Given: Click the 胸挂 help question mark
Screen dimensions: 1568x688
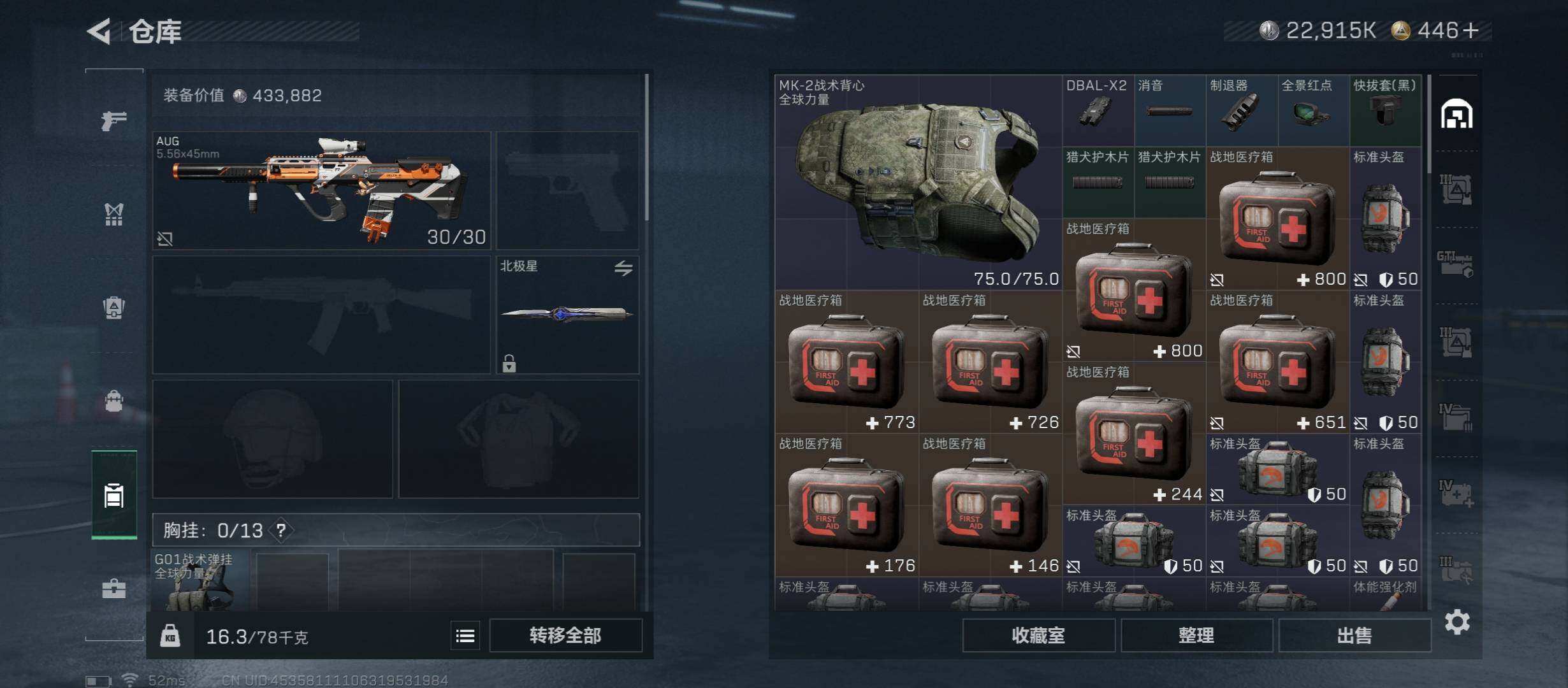Looking at the screenshot, I should tap(281, 530).
